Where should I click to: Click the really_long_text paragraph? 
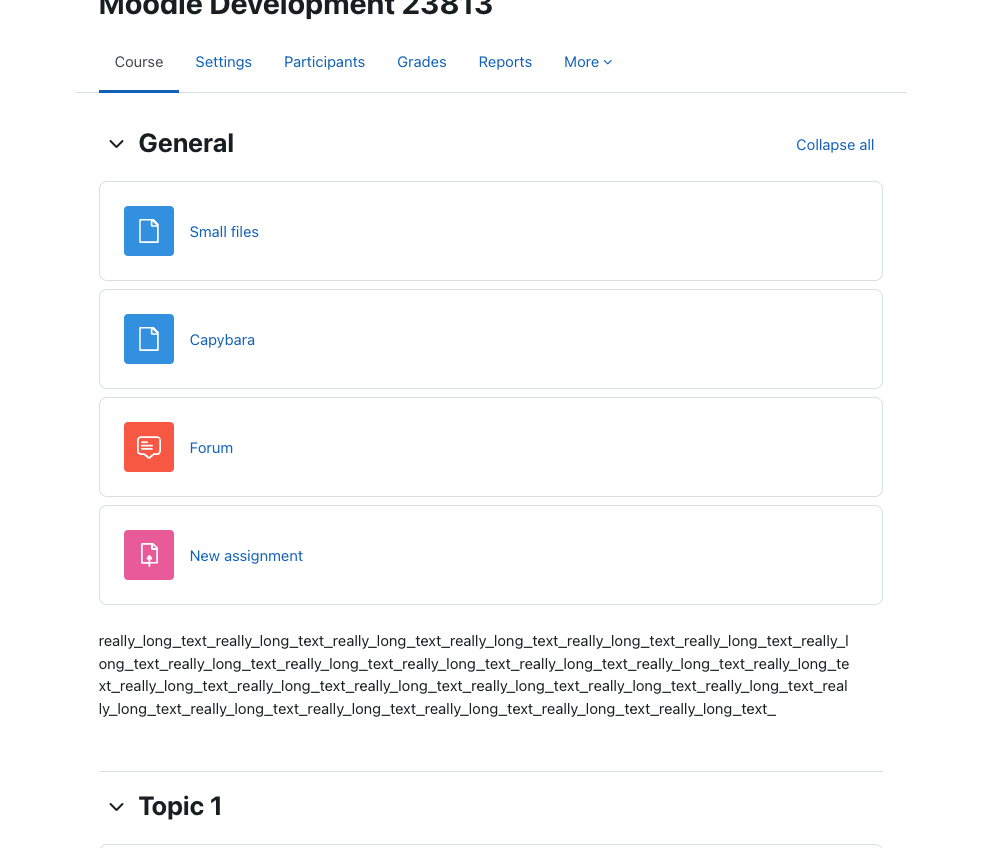coord(474,674)
